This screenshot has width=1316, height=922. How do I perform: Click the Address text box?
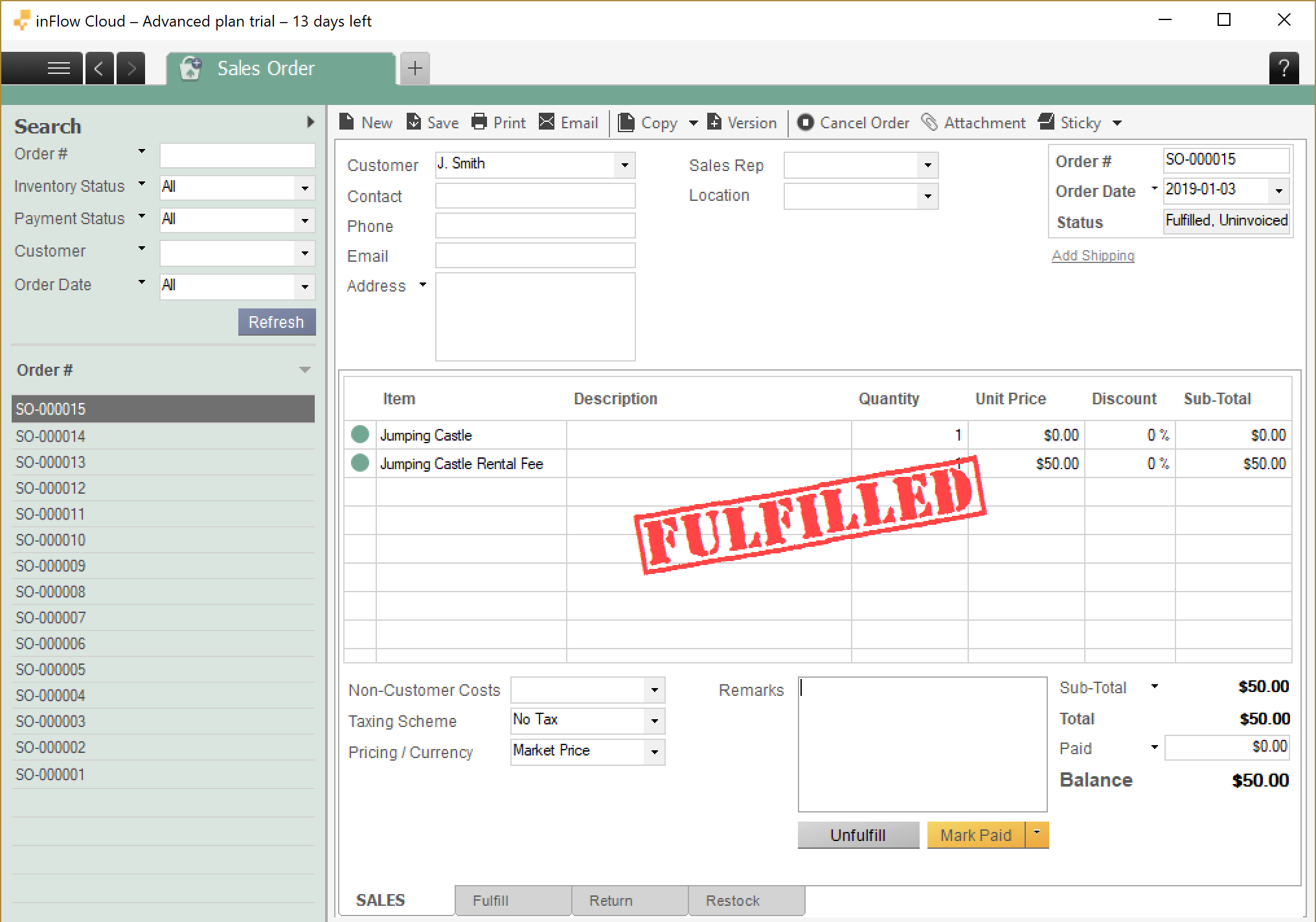click(x=535, y=316)
